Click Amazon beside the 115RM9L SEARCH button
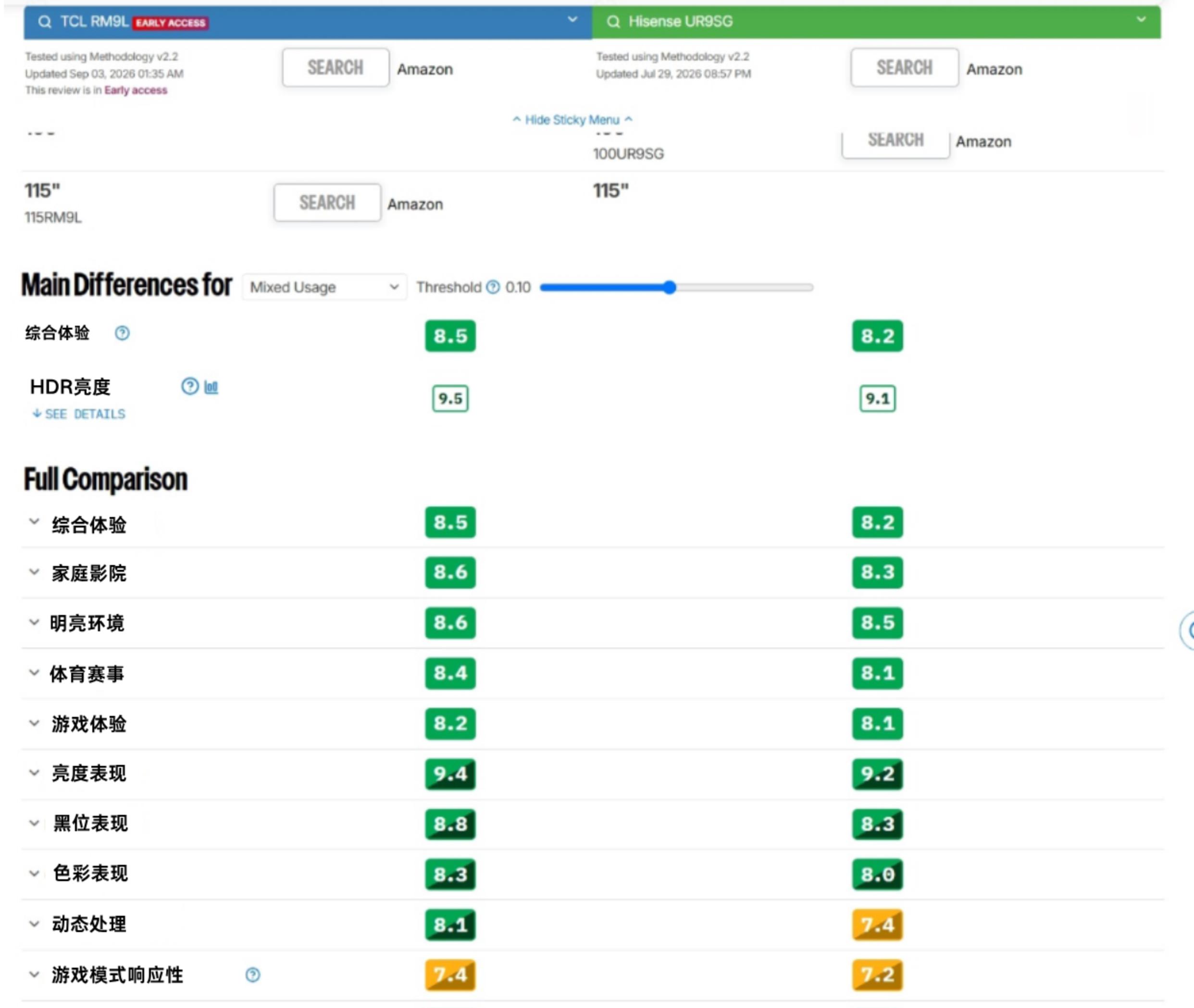This screenshot has height=1008, width=1194. [x=415, y=204]
